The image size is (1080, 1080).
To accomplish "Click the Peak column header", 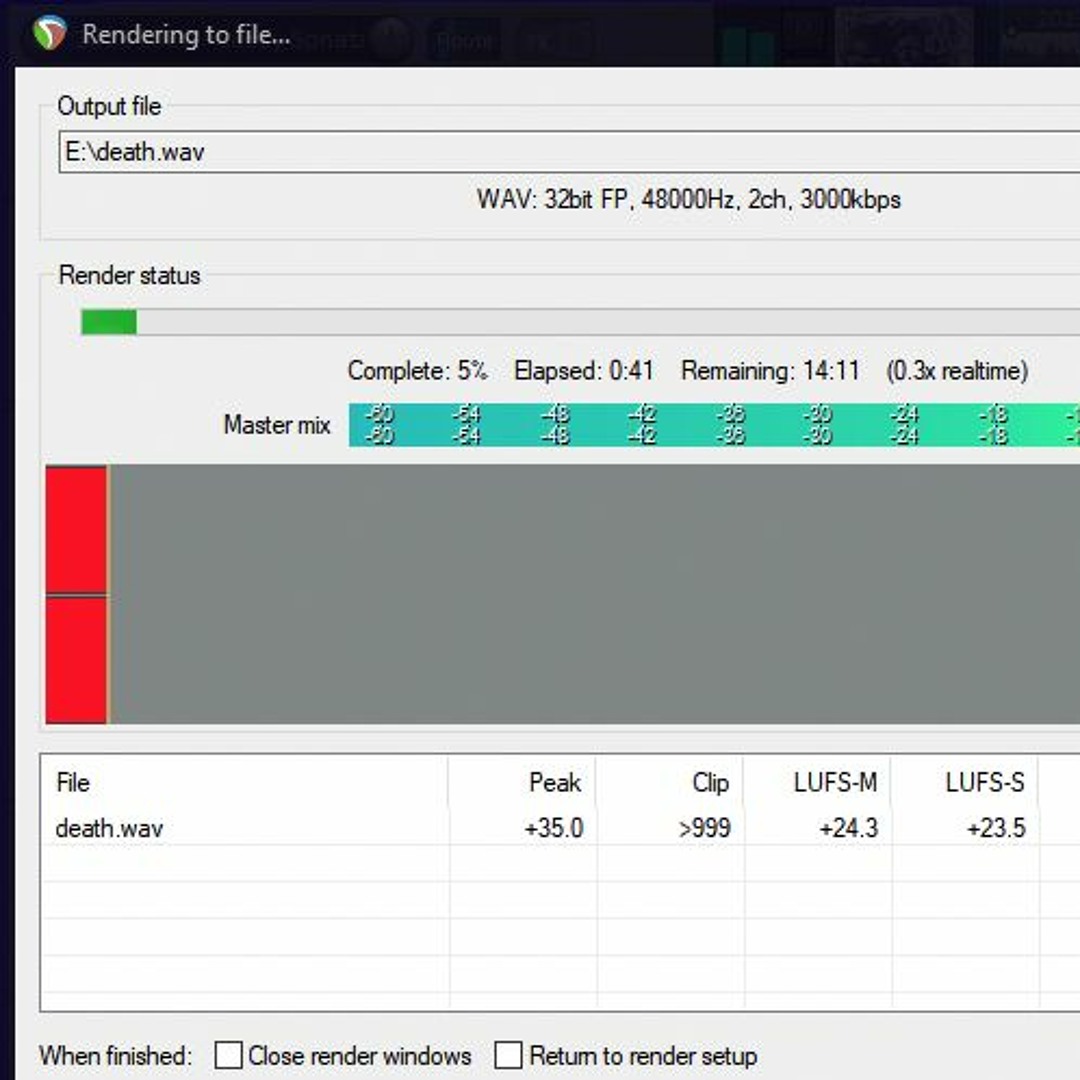I will 554,783.
